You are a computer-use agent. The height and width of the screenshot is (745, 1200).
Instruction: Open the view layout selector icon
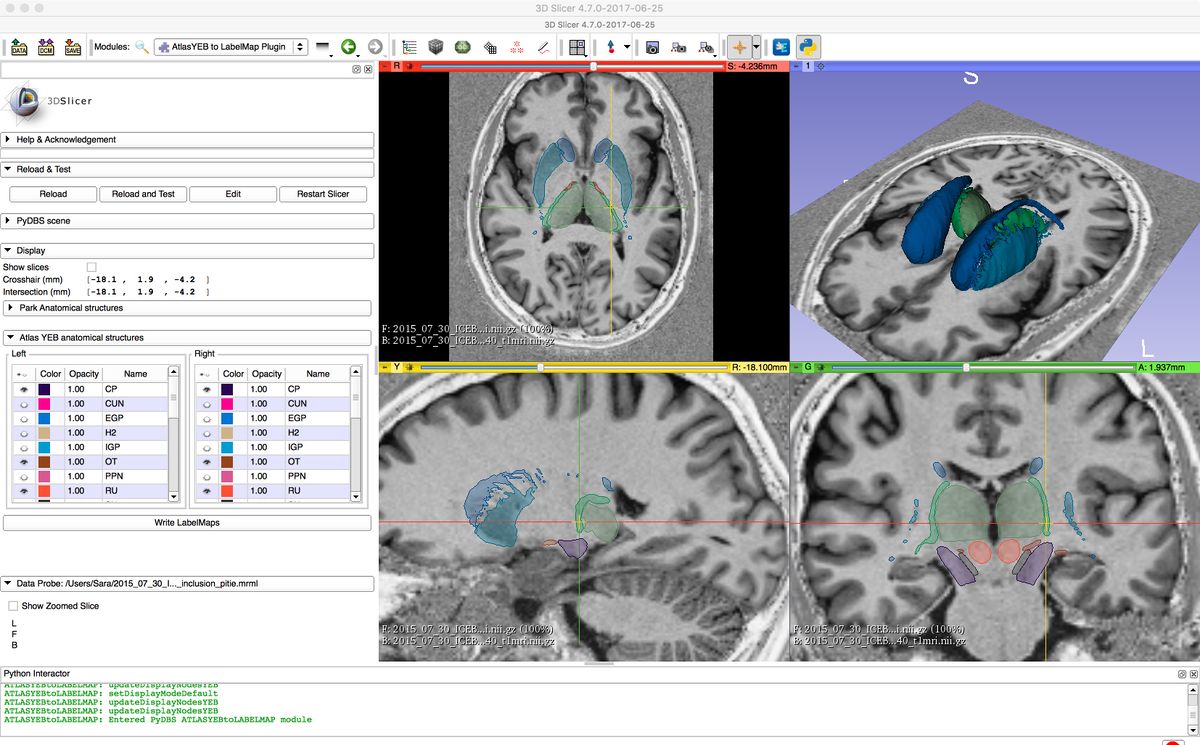pyautogui.click(x=577, y=46)
